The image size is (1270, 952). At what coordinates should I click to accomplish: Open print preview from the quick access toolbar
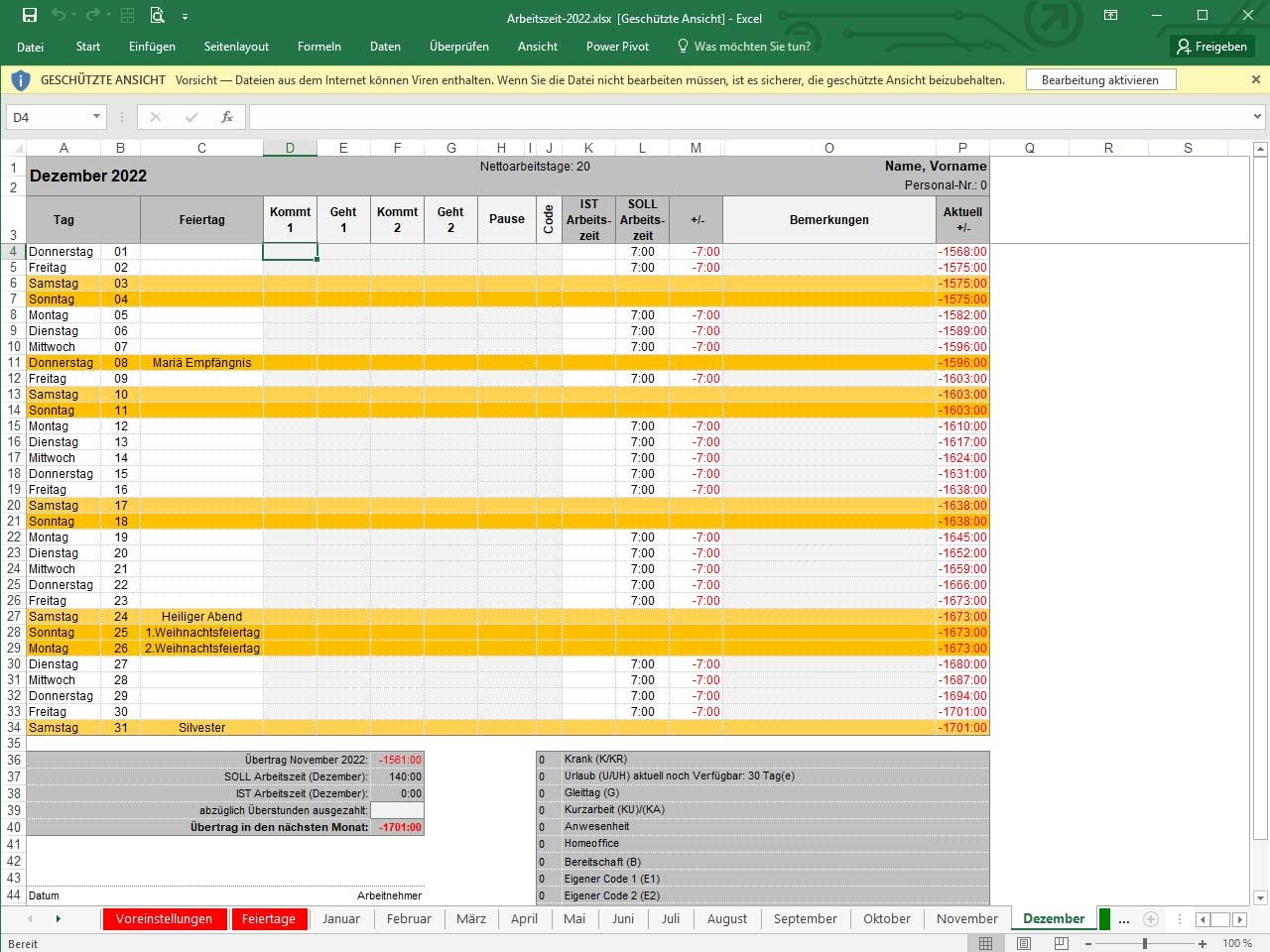[157, 16]
